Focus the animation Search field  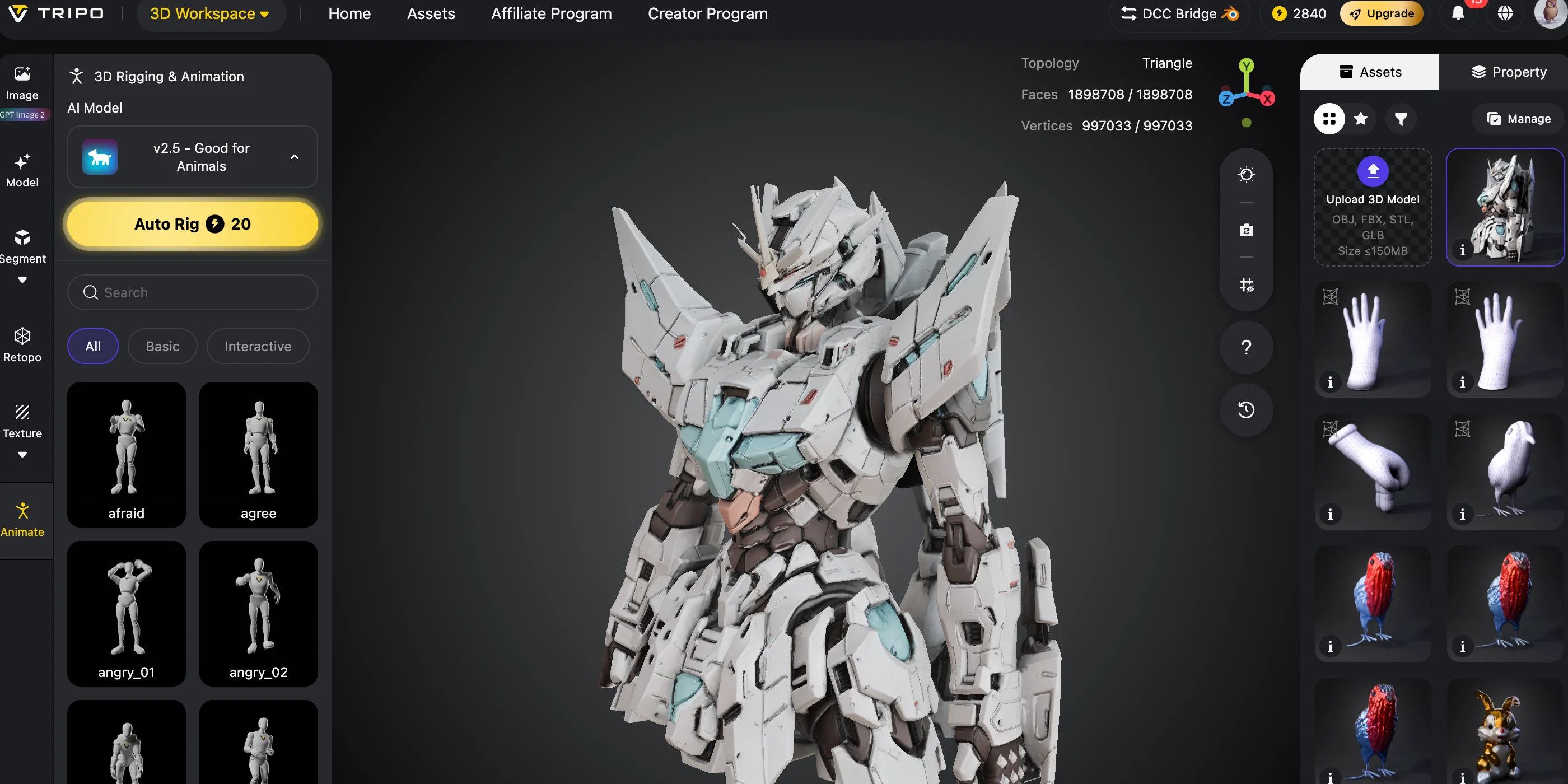click(192, 292)
